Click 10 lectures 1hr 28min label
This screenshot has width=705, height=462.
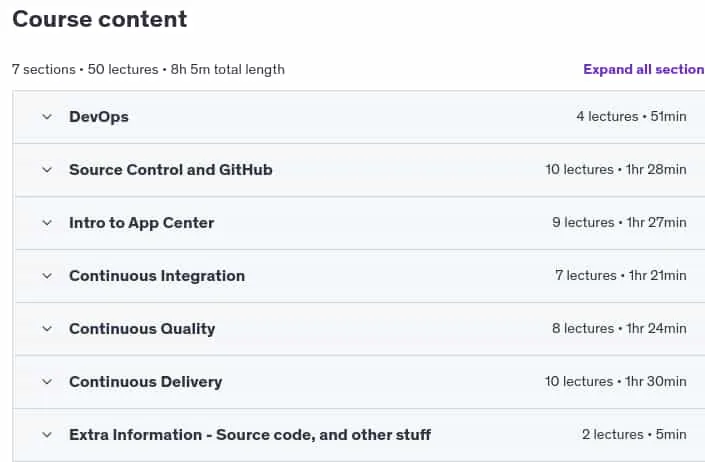click(x=616, y=169)
